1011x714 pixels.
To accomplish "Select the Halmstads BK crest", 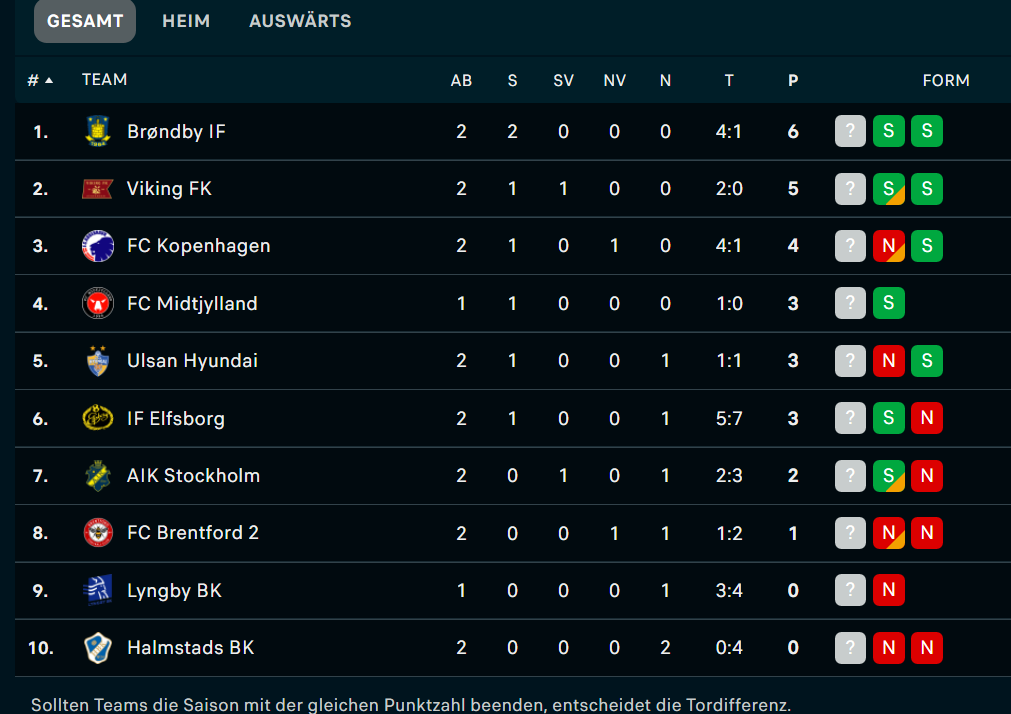I will 98,648.
